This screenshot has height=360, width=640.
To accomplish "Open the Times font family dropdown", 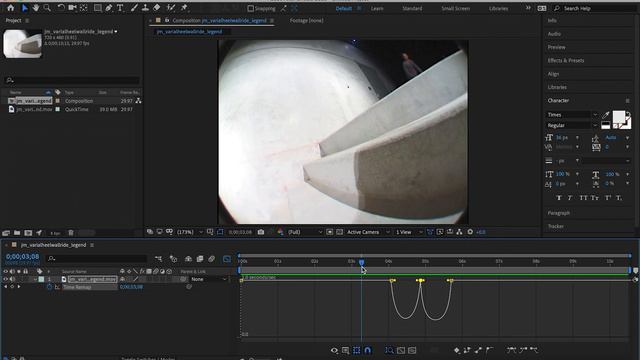I will 572,115.
